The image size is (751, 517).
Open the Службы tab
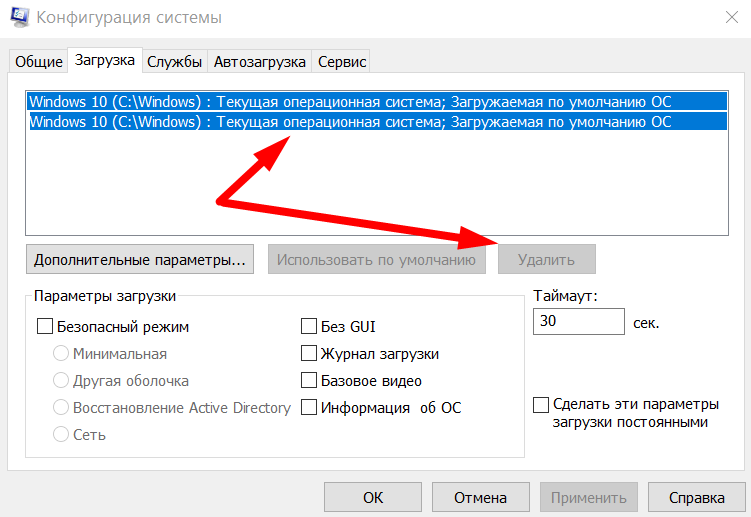coord(174,62)
